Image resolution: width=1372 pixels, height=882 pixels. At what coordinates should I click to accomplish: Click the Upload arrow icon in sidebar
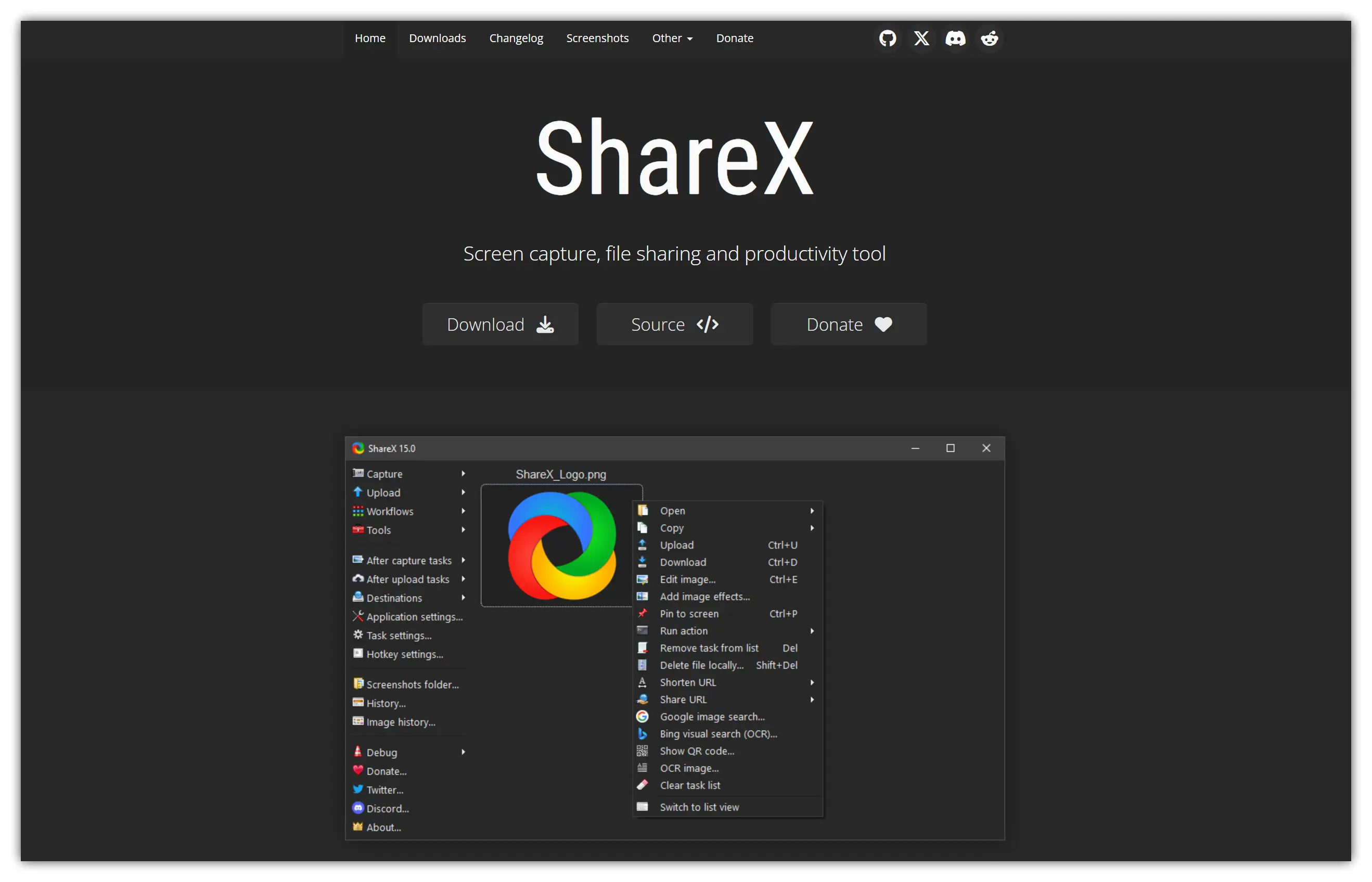click(x=358, y=492)
